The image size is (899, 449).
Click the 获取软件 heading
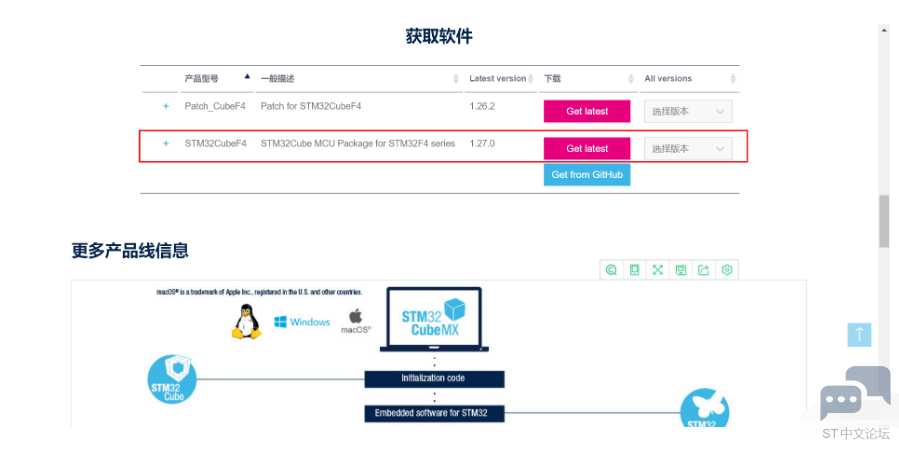(x=439, y=36)
